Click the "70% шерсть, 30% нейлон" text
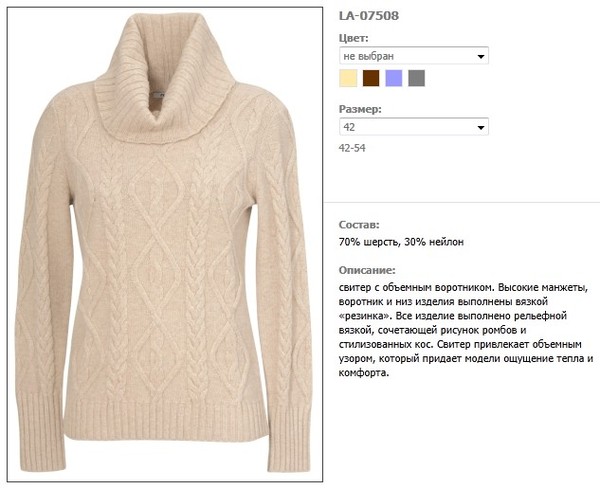 [401, 242]
